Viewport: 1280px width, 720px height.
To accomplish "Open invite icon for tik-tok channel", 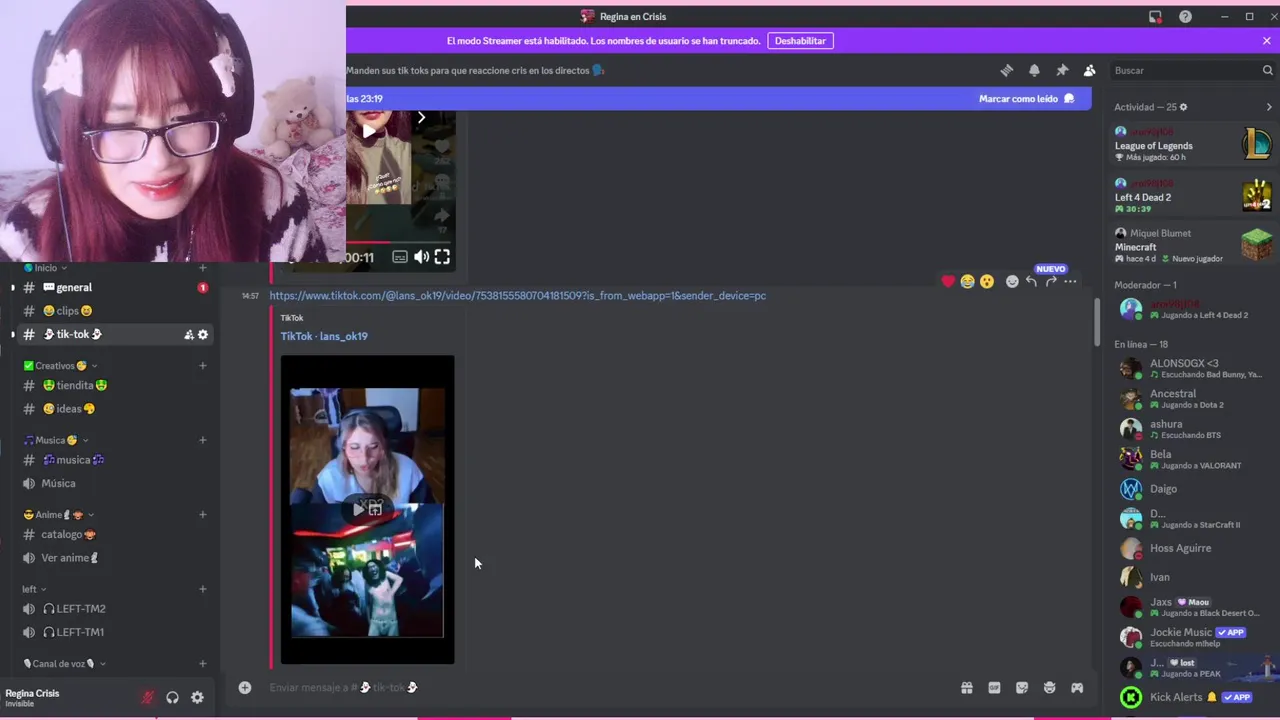I will pos(188,335).
